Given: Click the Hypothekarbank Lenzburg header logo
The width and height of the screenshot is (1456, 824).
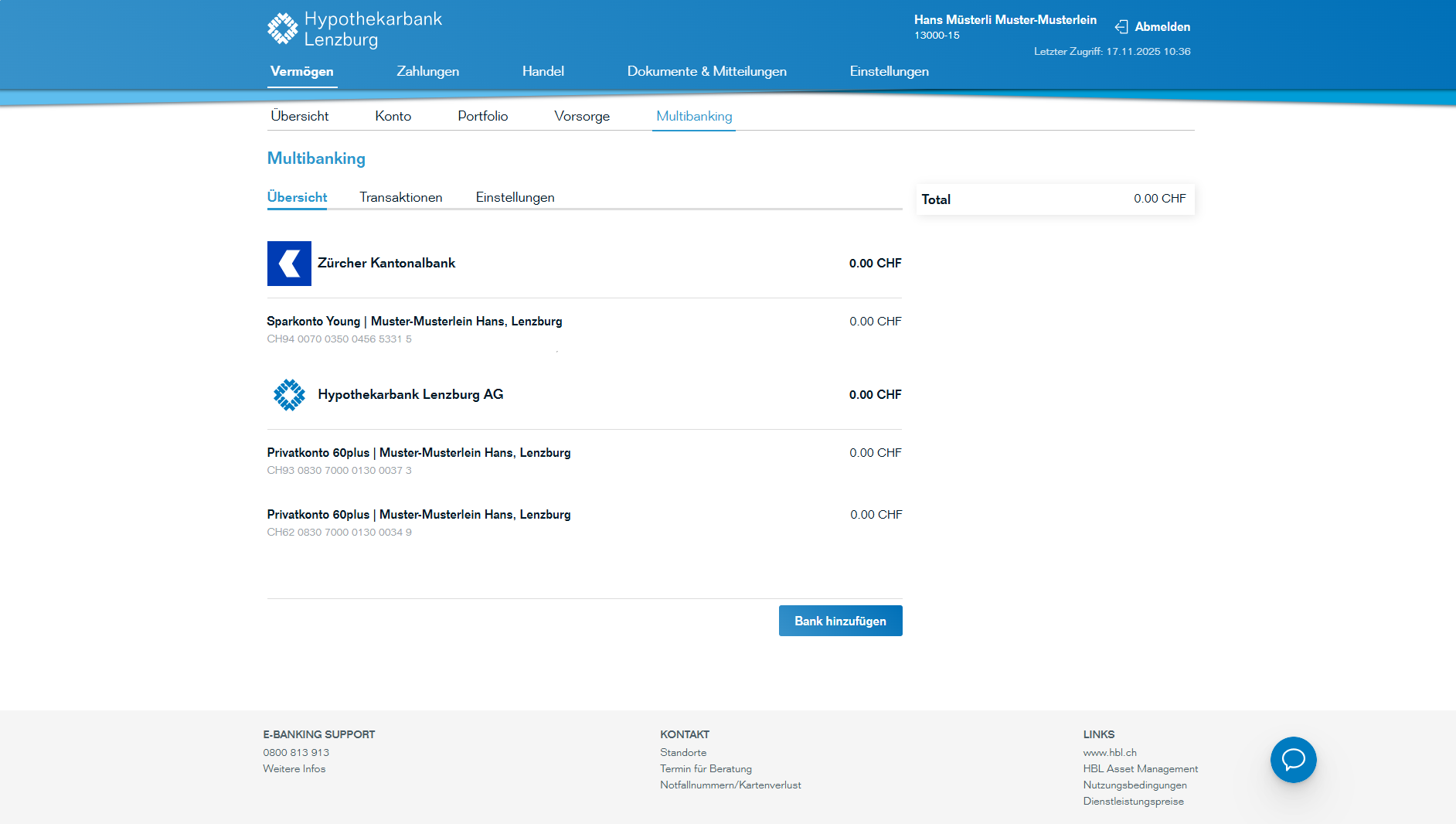Looking at the screenshot, I should point(355,29).
